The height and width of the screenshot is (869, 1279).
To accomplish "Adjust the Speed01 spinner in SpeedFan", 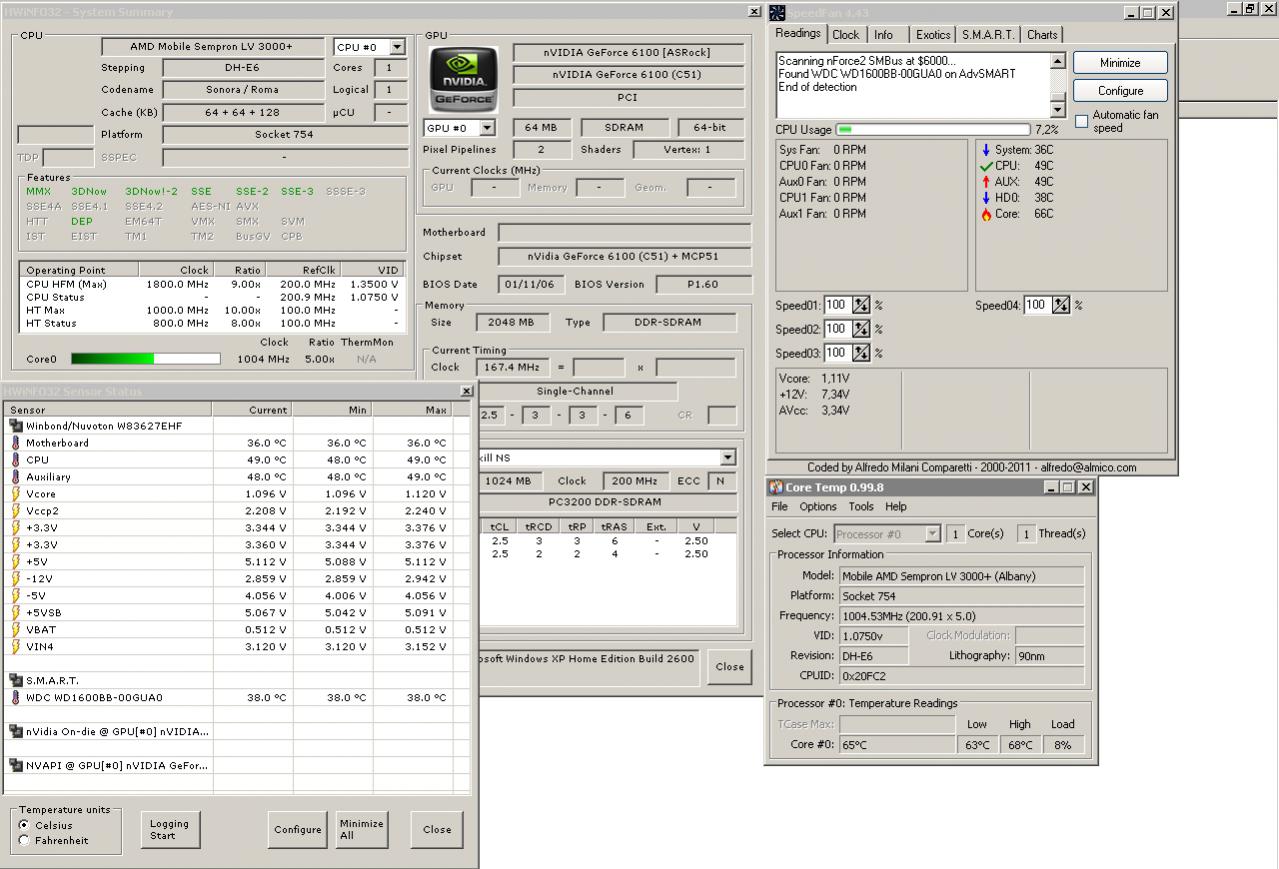I will (861, 305).
